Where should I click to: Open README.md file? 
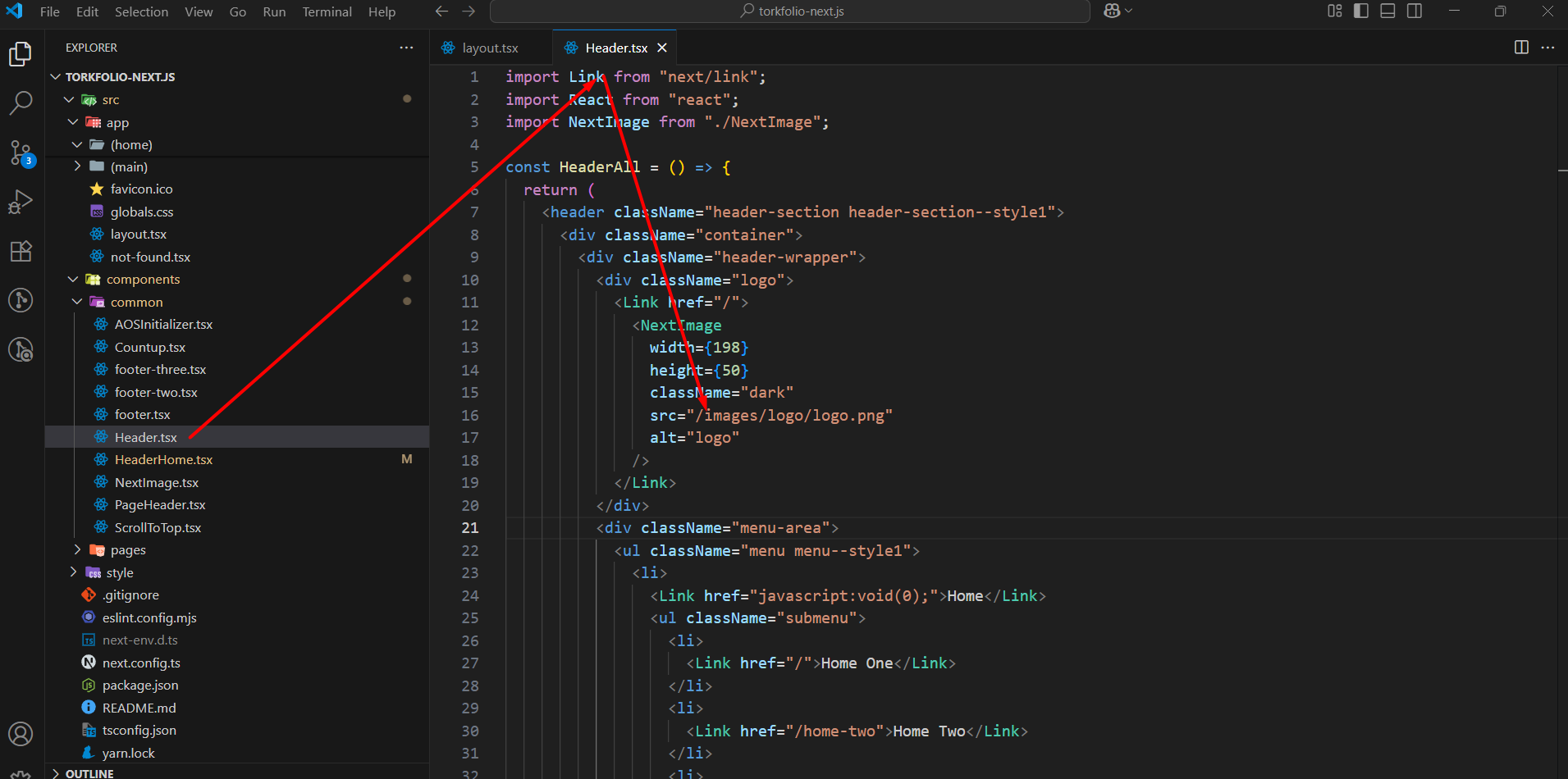[x=237, y=708]
